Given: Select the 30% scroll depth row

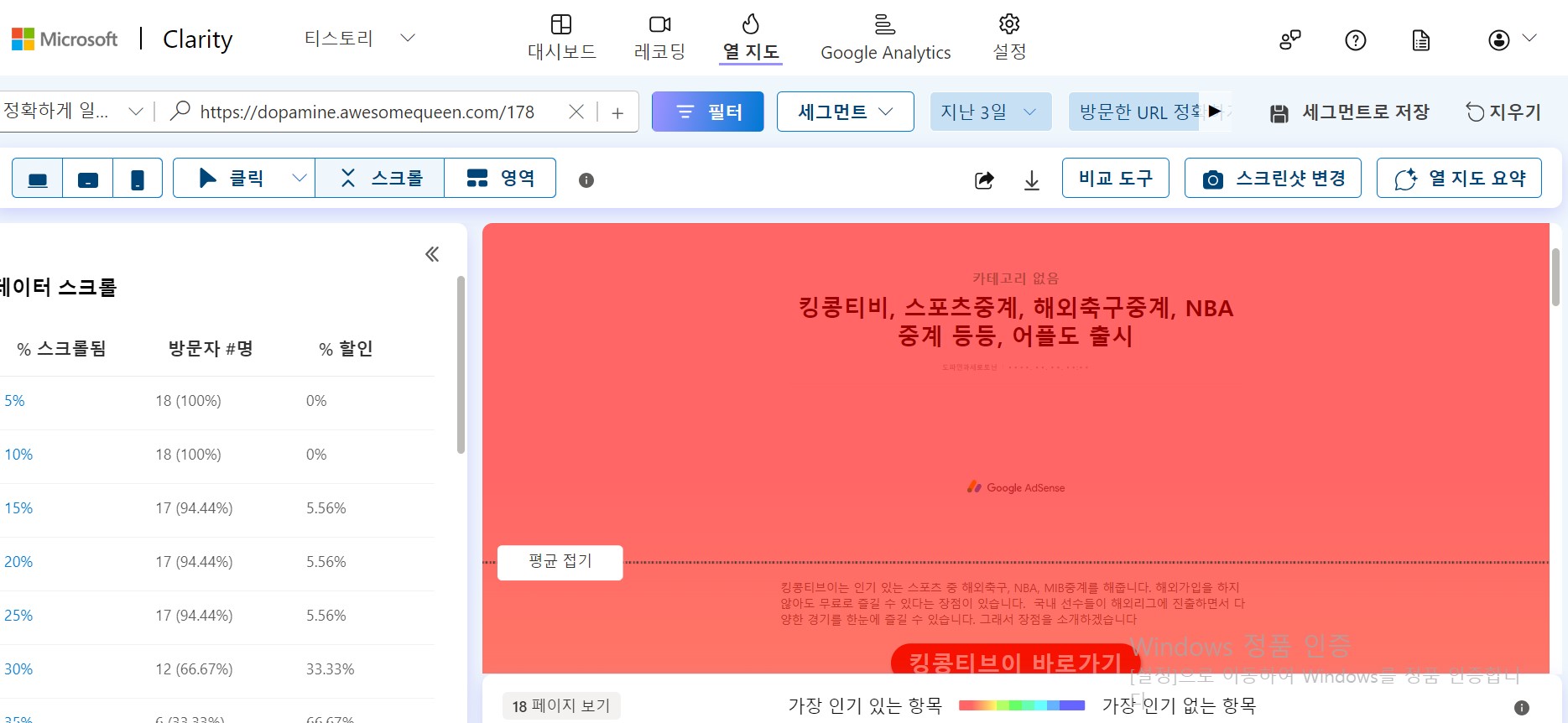Looking at the screenshot, I should click(x=217, y=671).
